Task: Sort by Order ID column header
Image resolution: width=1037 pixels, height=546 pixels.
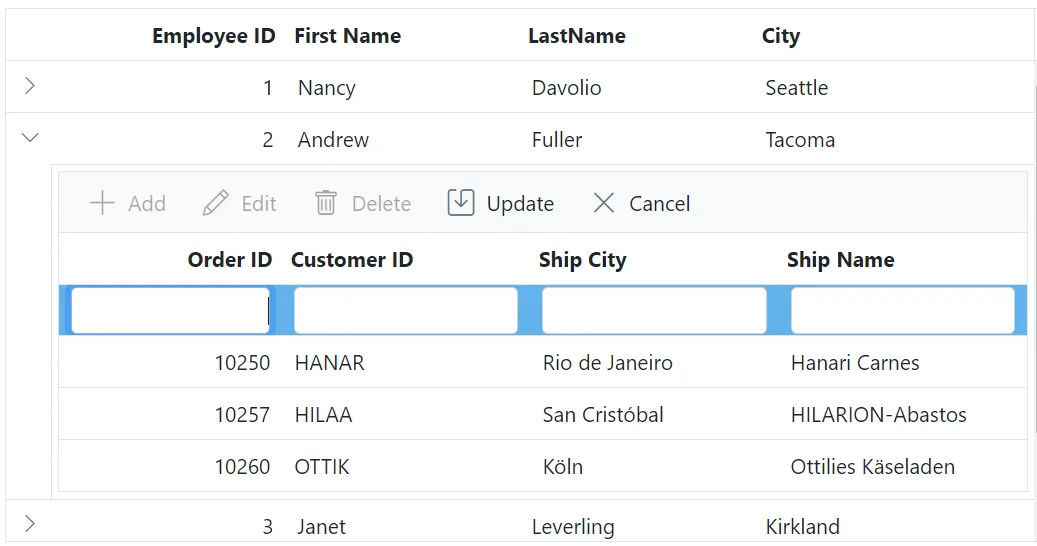Action: [x=229, y=260]
